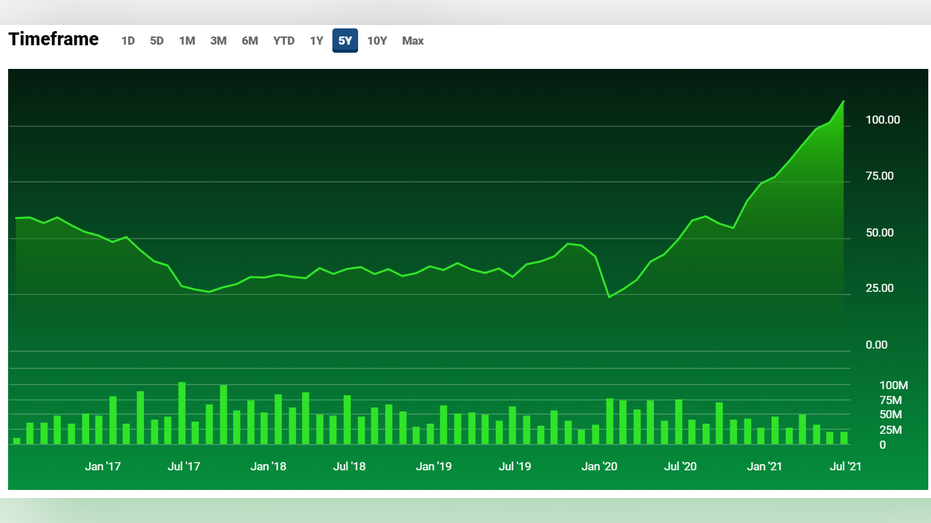Switch to 5D timeframe
This screenshot has width=931, height=523.
tap(157, 41)
